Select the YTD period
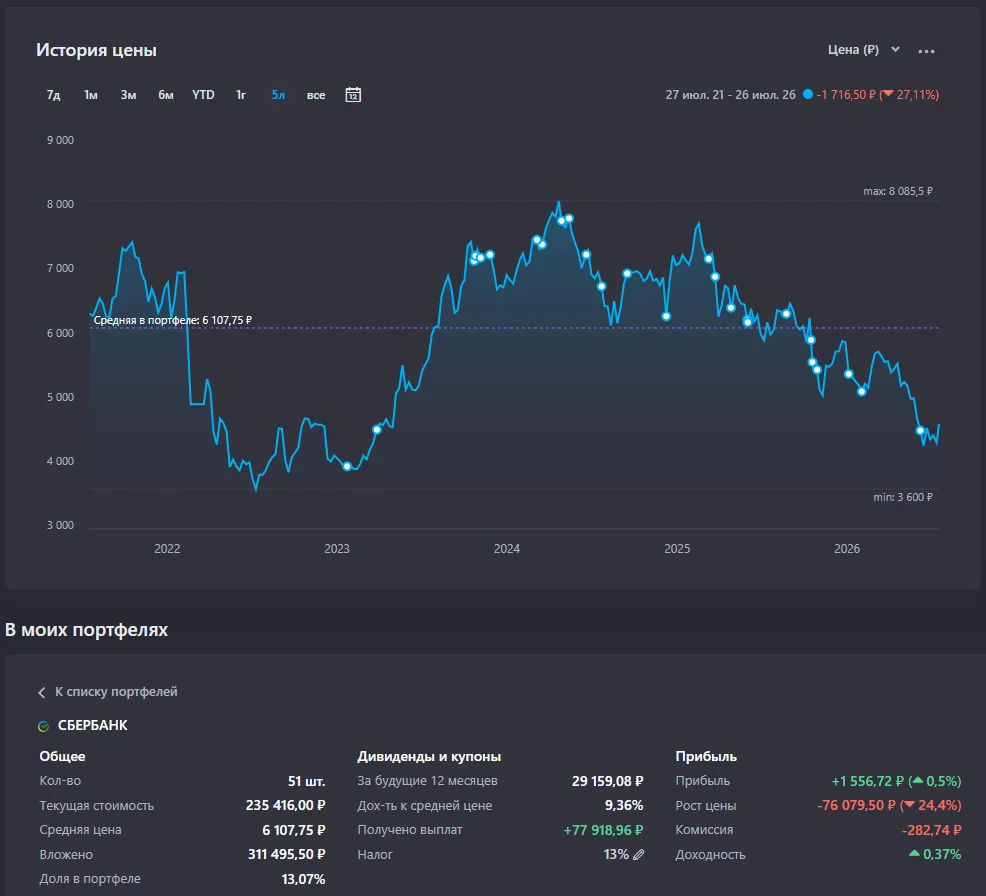Image resolution: width=986 pixels, height=896 pixels. coord(203,95)
